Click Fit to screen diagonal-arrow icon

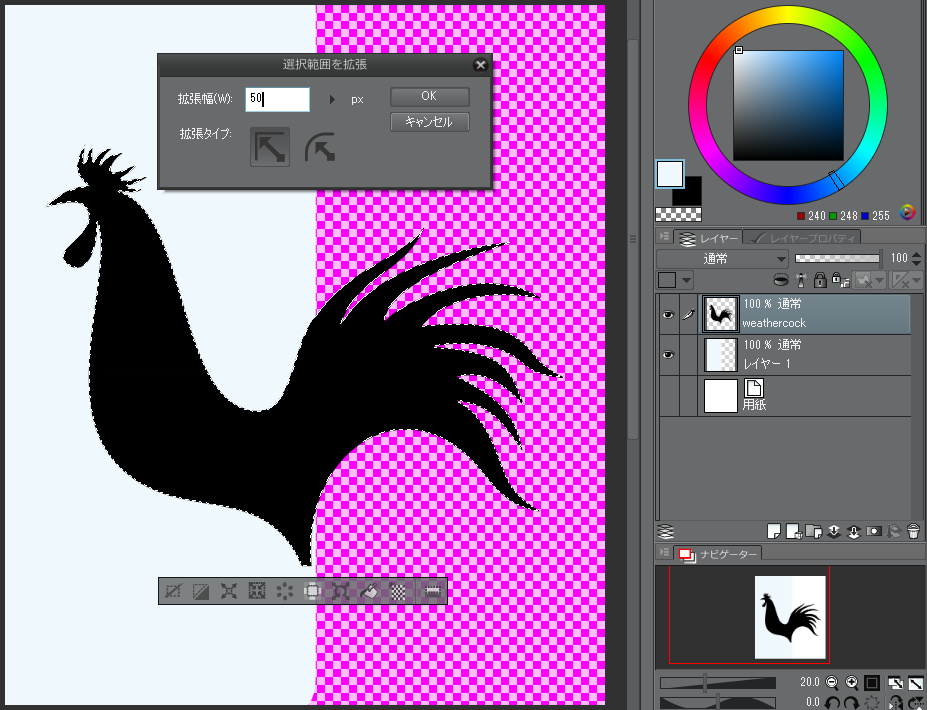tap(915, 683)
